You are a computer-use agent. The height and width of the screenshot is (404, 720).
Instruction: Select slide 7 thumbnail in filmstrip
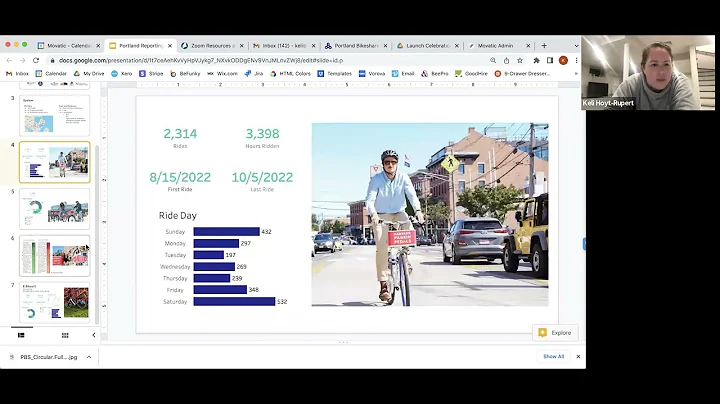click(x=55, y=303)
